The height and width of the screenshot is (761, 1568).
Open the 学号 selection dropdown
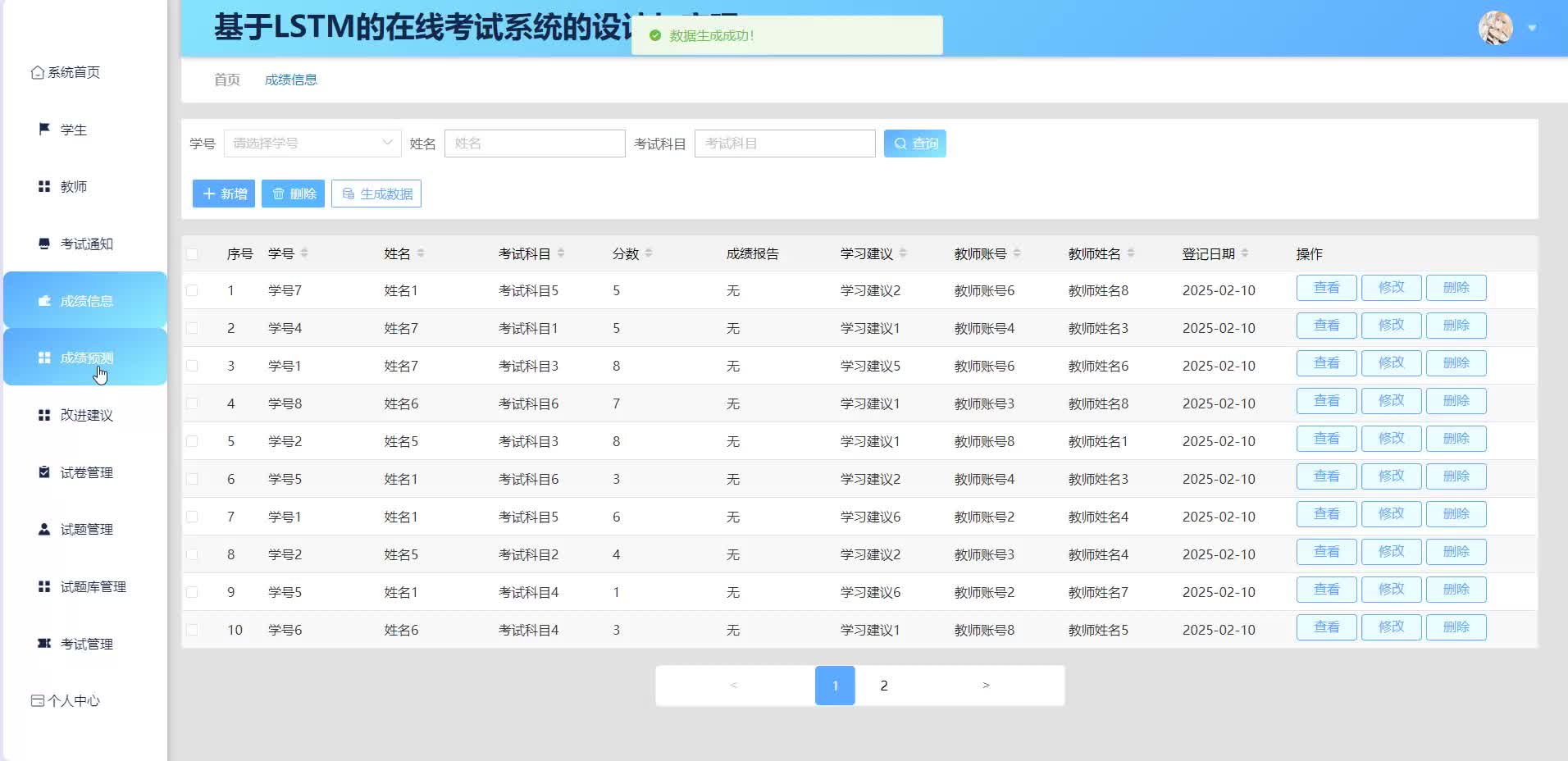(312, 144)
